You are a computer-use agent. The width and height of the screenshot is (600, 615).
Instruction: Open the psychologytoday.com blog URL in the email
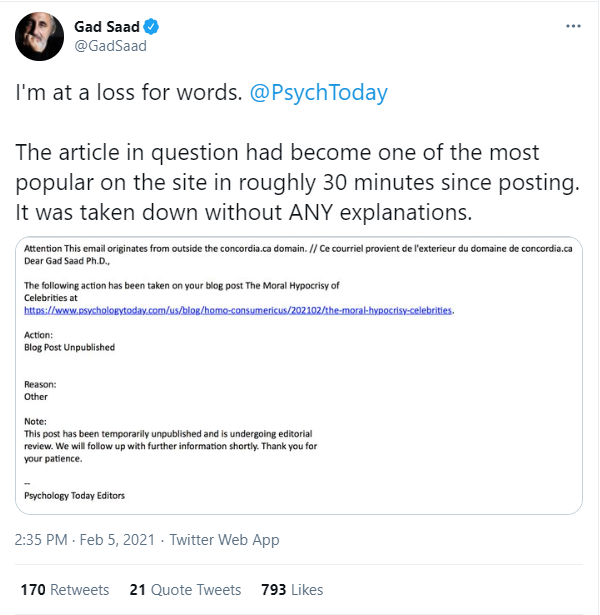point(240,311)
